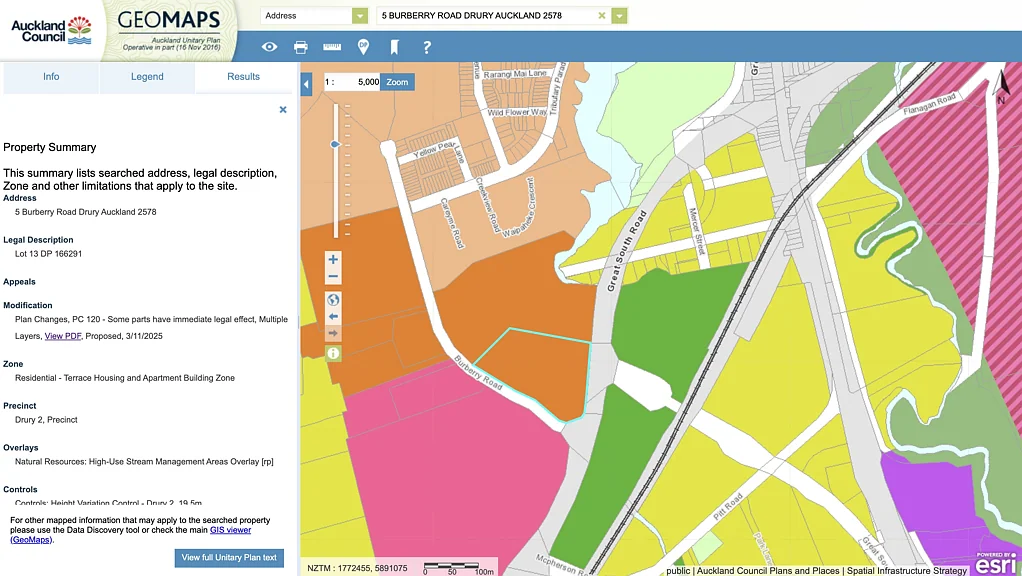Click the full extent globe icon
Screen dimensions: 1022x576
click(333, 299)
